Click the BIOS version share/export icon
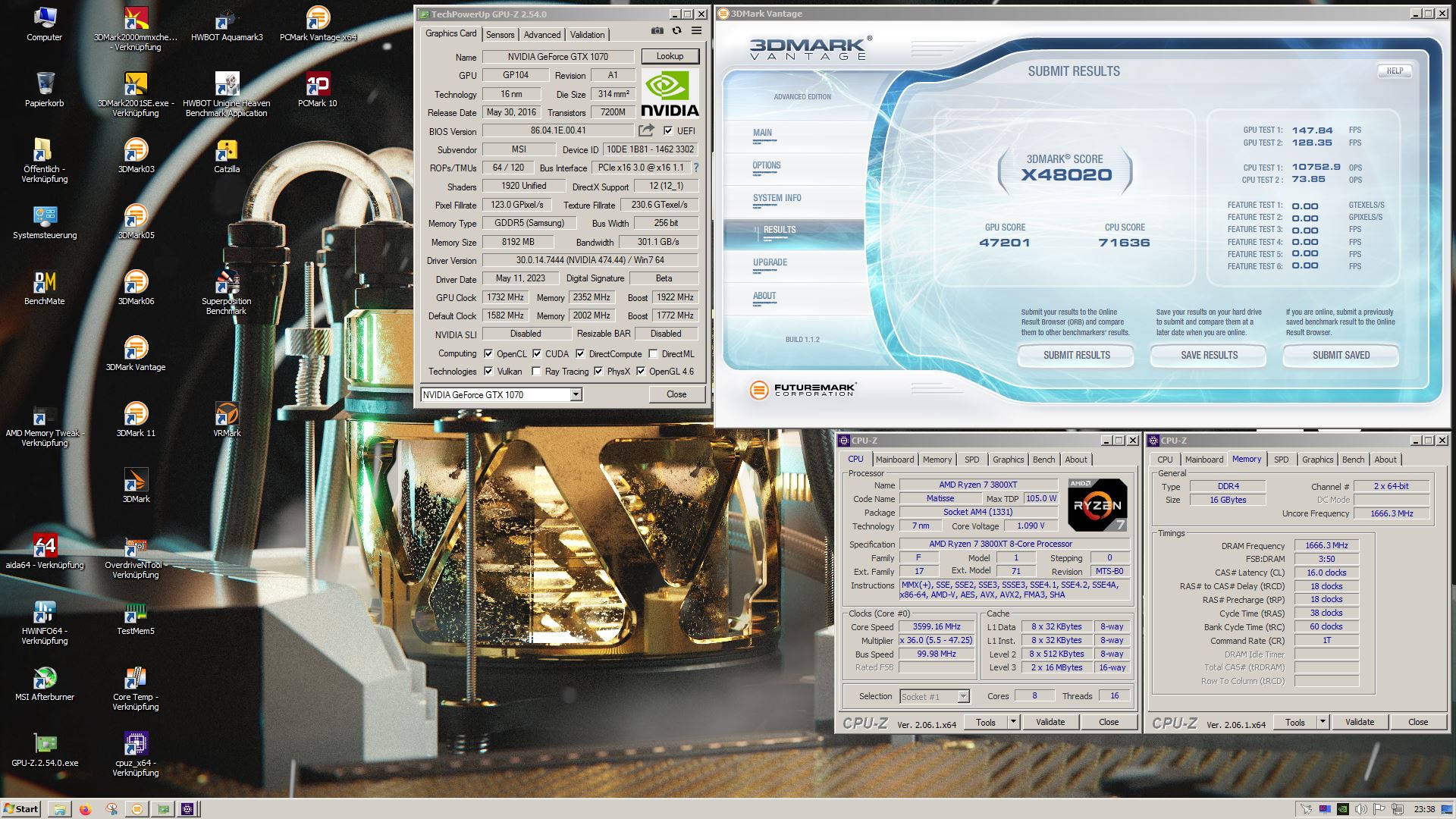The width and height of the screenshot is (1456, 819). click(x=646, y=130)
